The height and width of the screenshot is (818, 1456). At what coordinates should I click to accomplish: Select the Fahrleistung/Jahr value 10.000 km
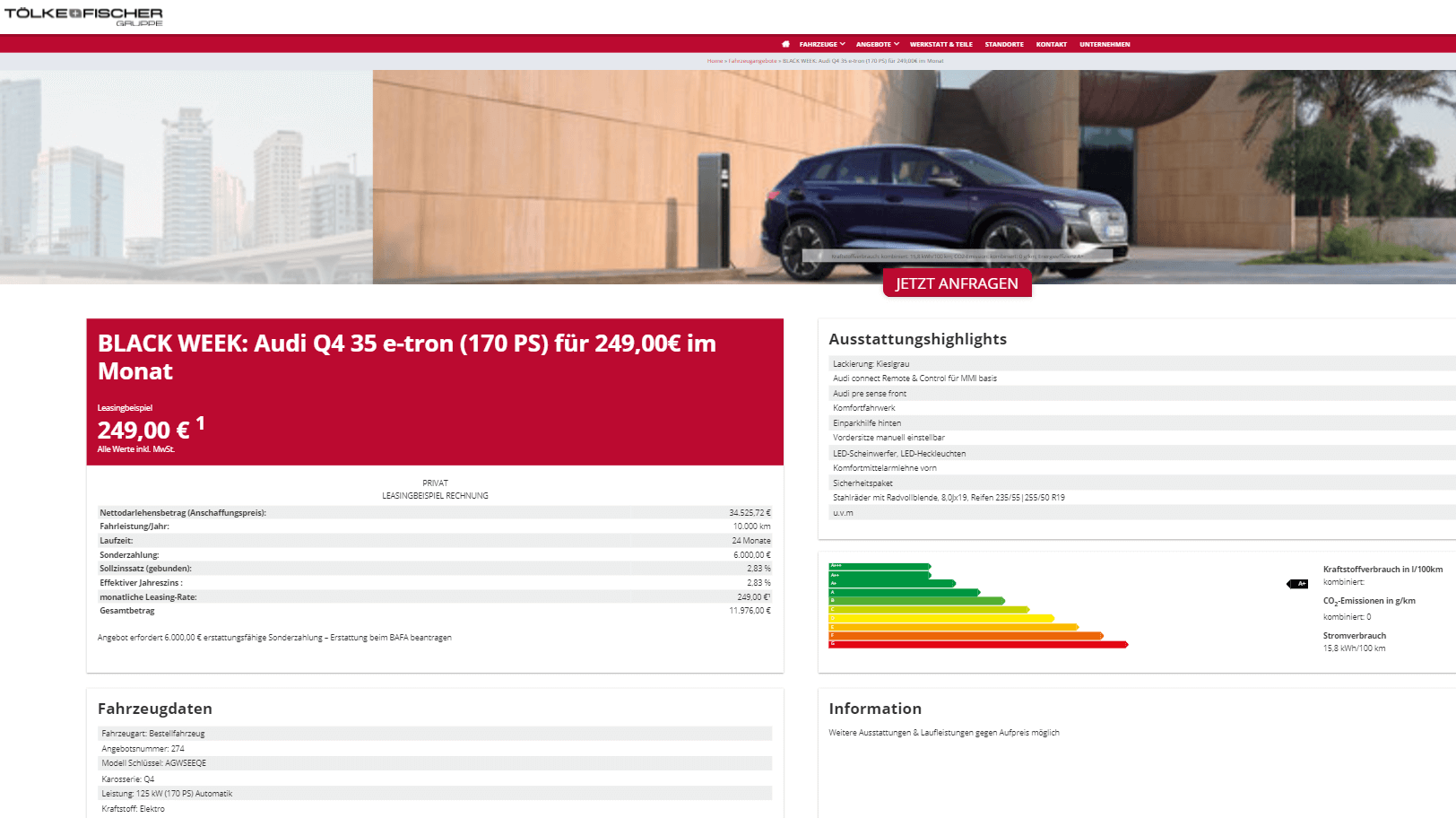[x=751, y=526]
